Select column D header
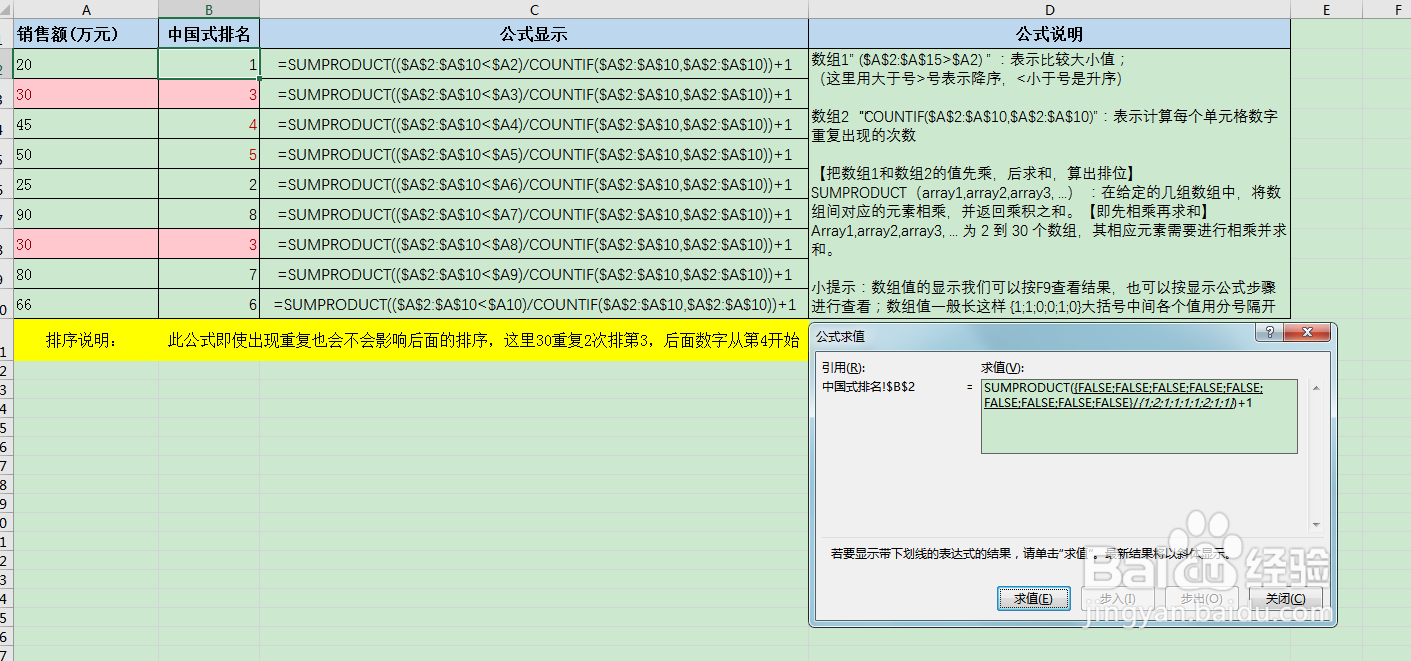 pyautogui.click(x=1048, y=9)
